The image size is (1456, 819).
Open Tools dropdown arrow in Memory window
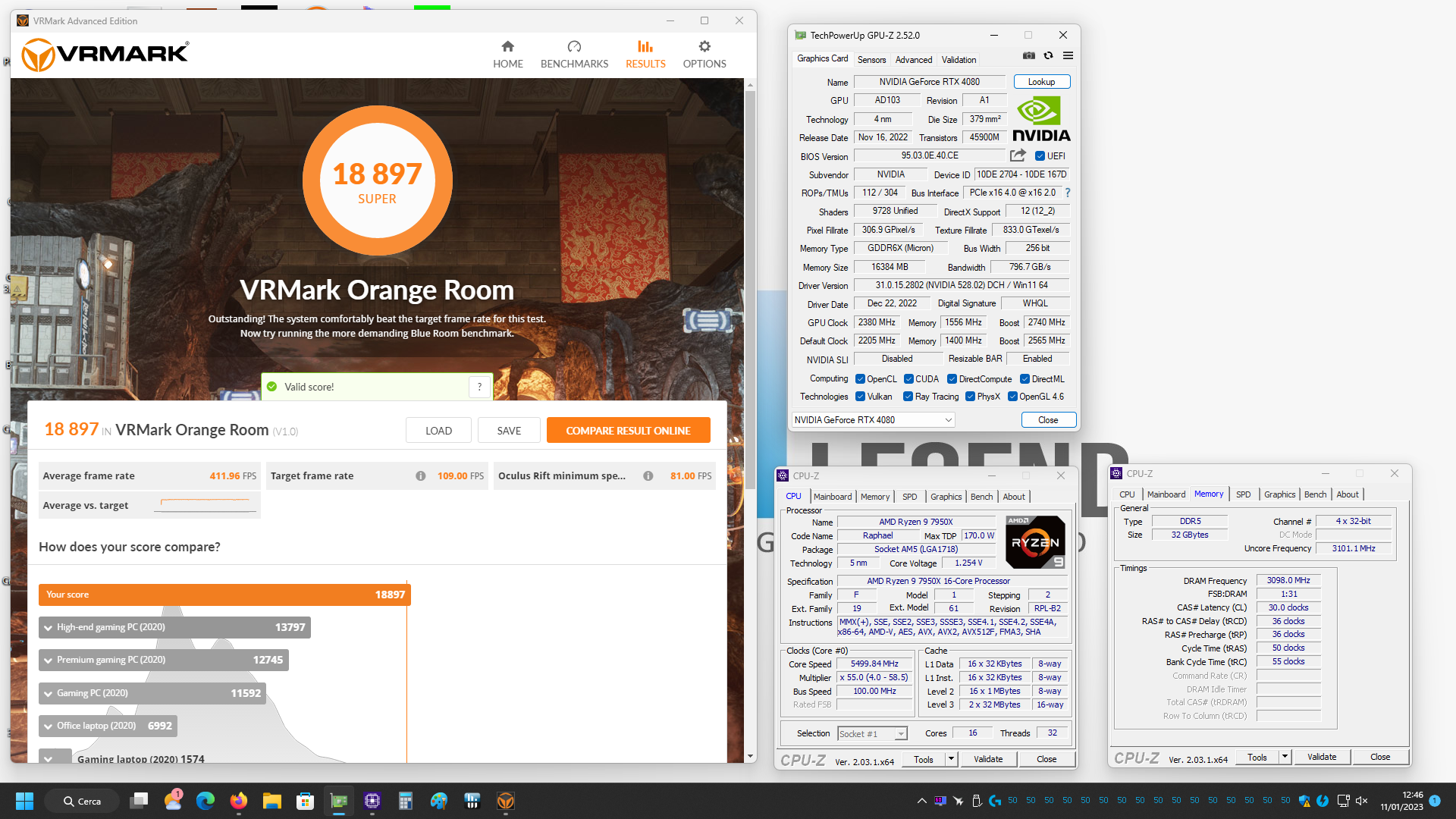(1285, 757)
